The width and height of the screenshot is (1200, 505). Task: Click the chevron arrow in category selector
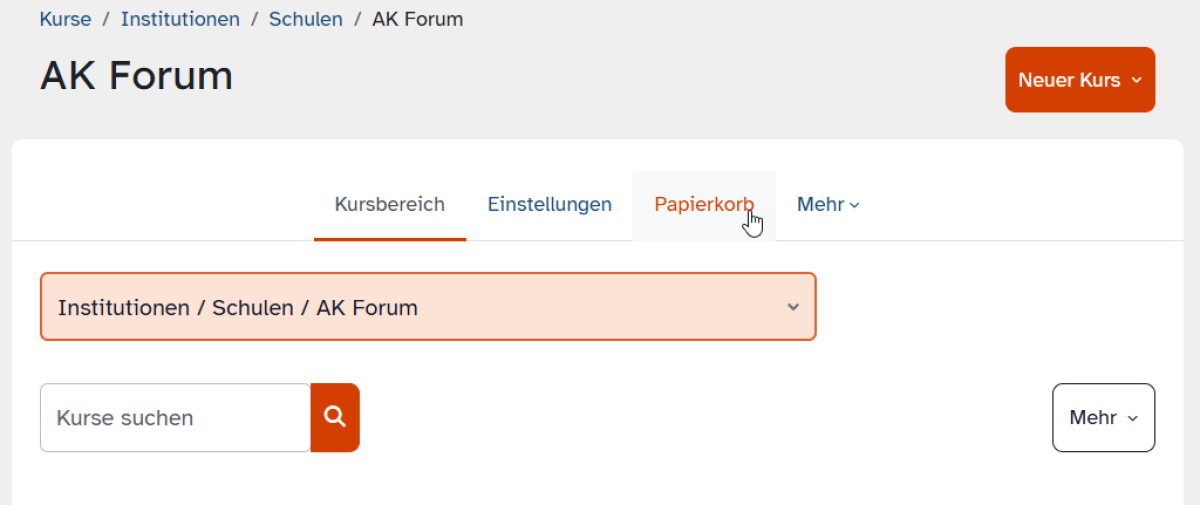[x=793, y=307]
